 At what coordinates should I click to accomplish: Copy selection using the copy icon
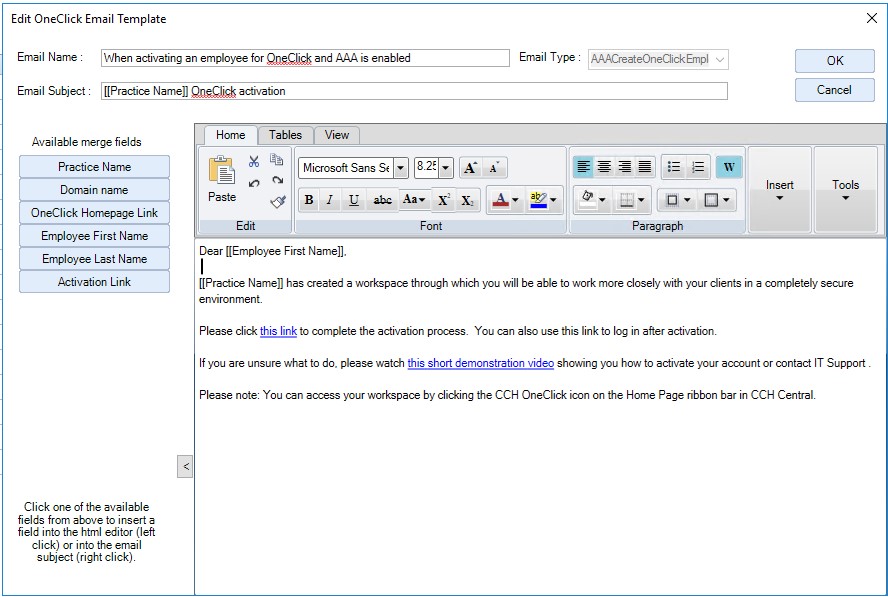[x=276, y=160]
